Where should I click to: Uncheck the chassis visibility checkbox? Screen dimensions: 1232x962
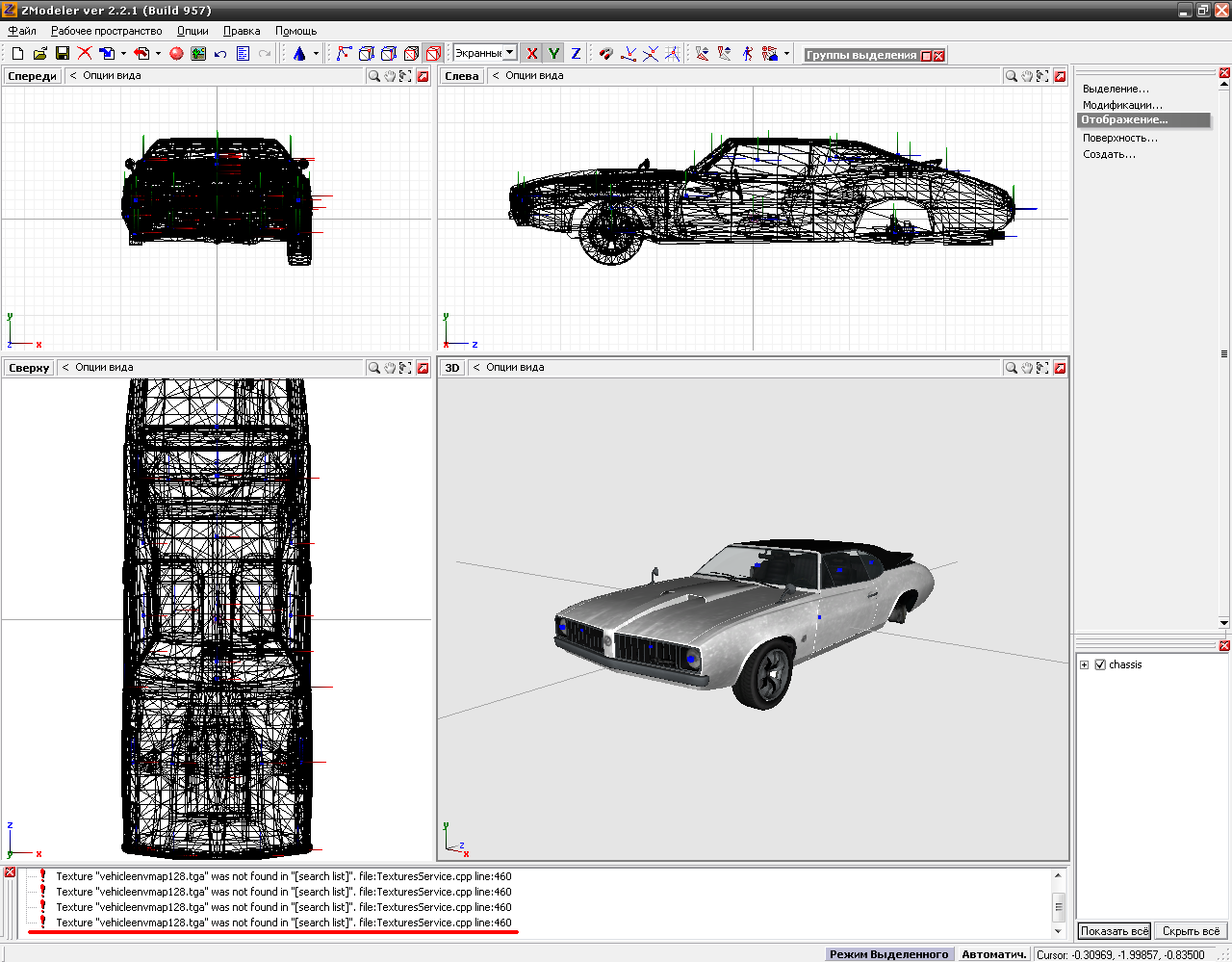click(1100, 664)
